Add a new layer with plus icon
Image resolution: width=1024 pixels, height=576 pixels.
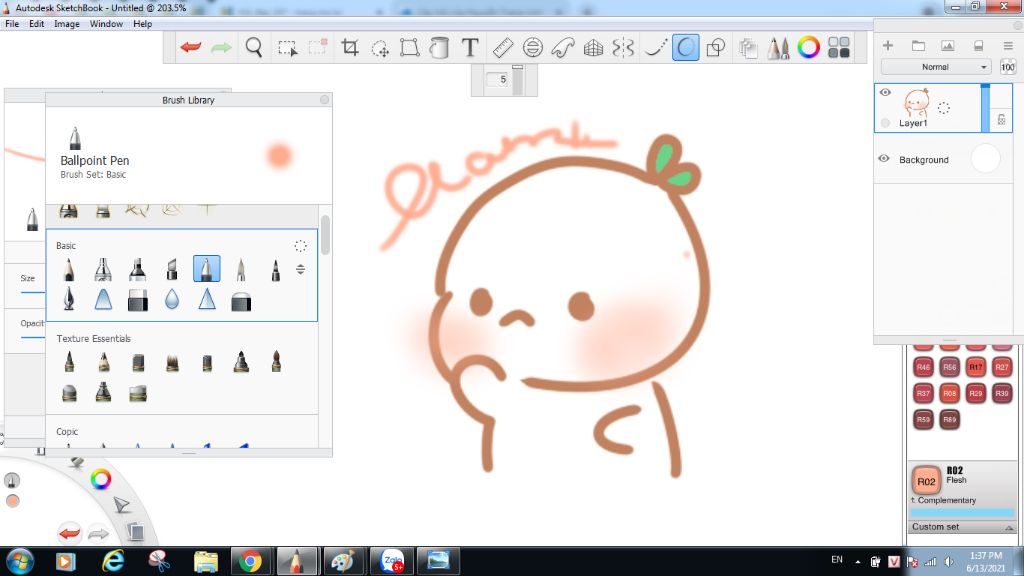[888, 45]
